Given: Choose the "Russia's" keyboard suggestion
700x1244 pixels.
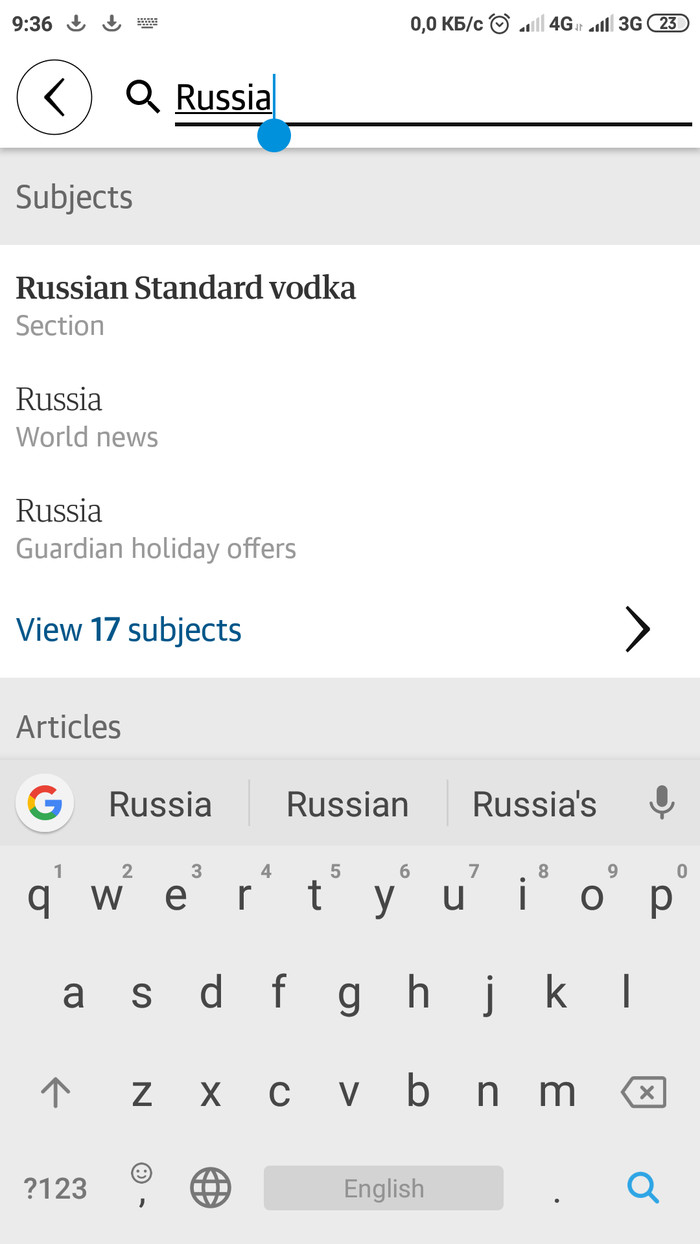Looking at the screenshot, I should pos(534,804).
